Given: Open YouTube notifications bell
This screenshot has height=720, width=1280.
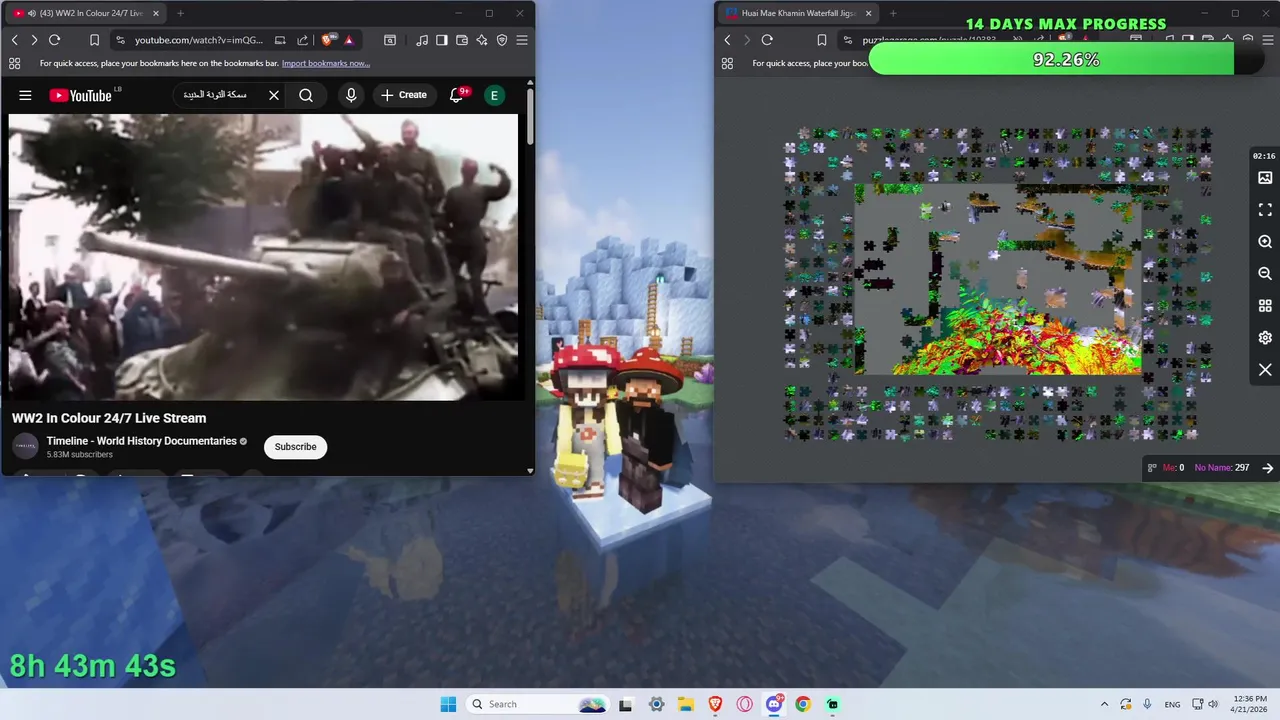Looking at the screenshot, I should (x=457, y=95).
